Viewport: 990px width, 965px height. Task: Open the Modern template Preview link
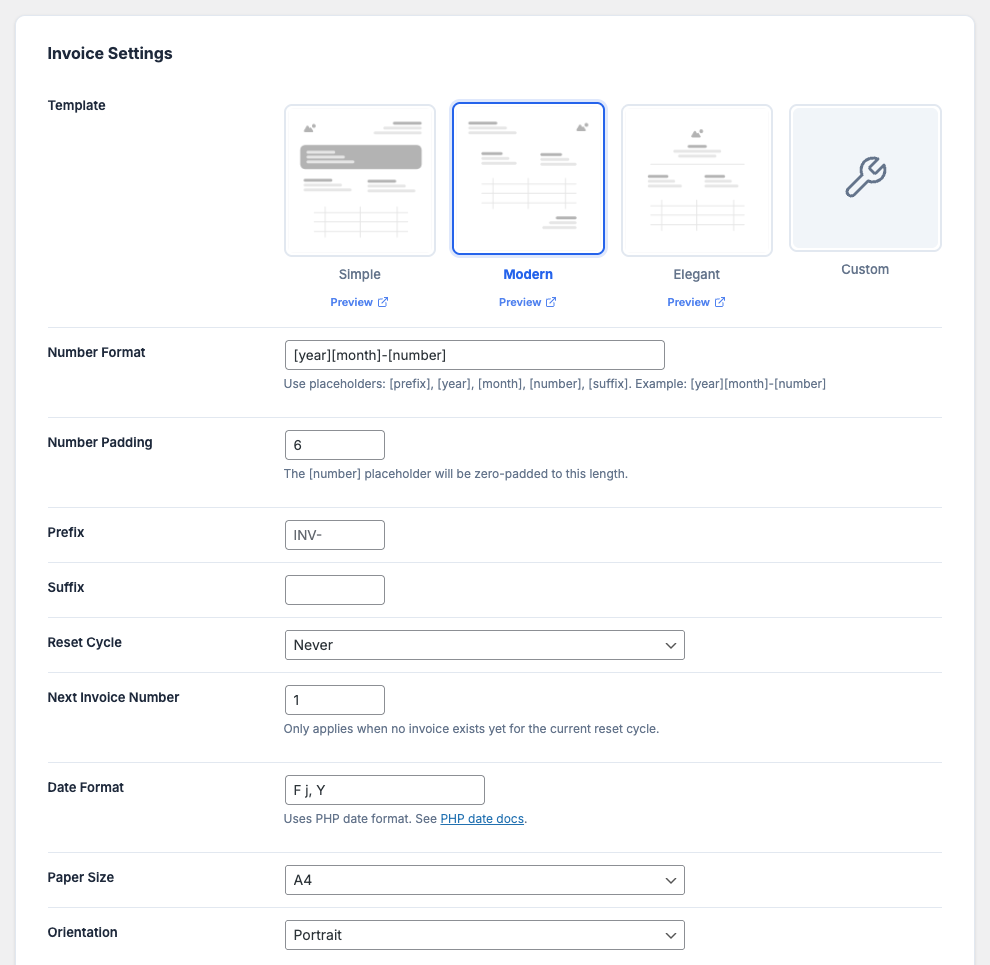[x=520, y=302]
